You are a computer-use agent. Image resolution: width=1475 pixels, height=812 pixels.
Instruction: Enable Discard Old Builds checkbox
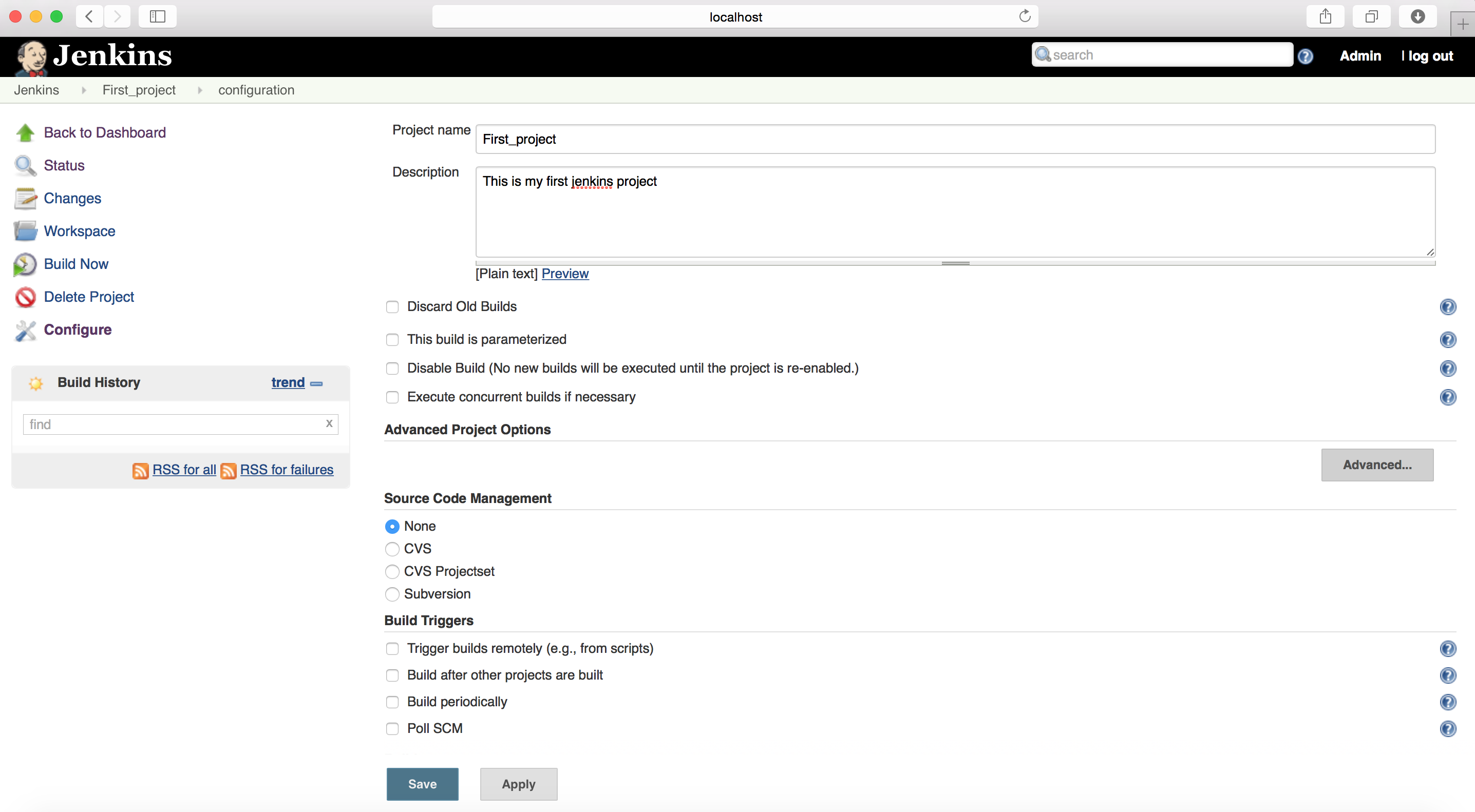[x=392, y=307]
